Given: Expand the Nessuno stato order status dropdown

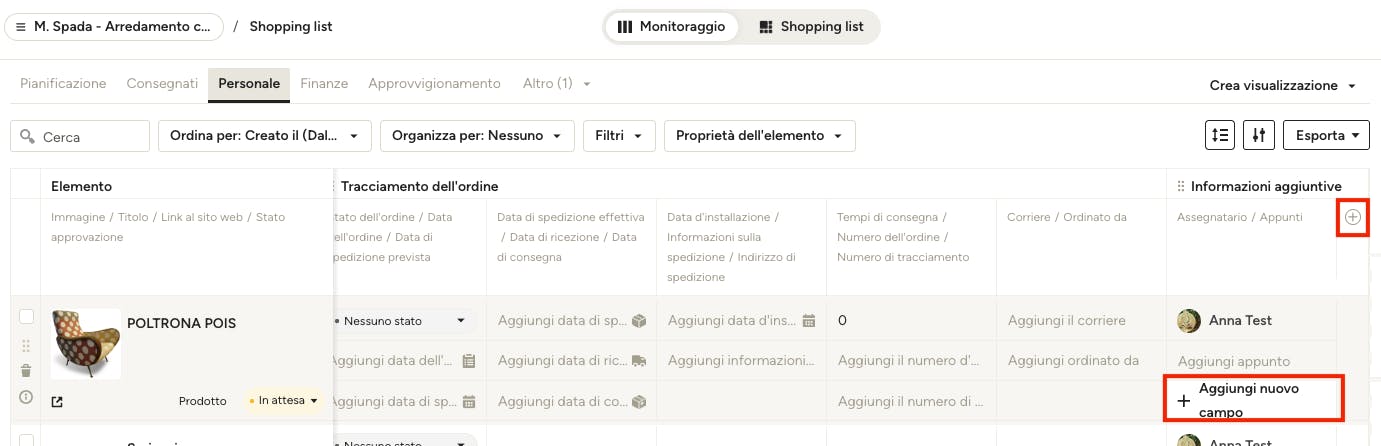Looking at the screenshot, I should [402, 321].
